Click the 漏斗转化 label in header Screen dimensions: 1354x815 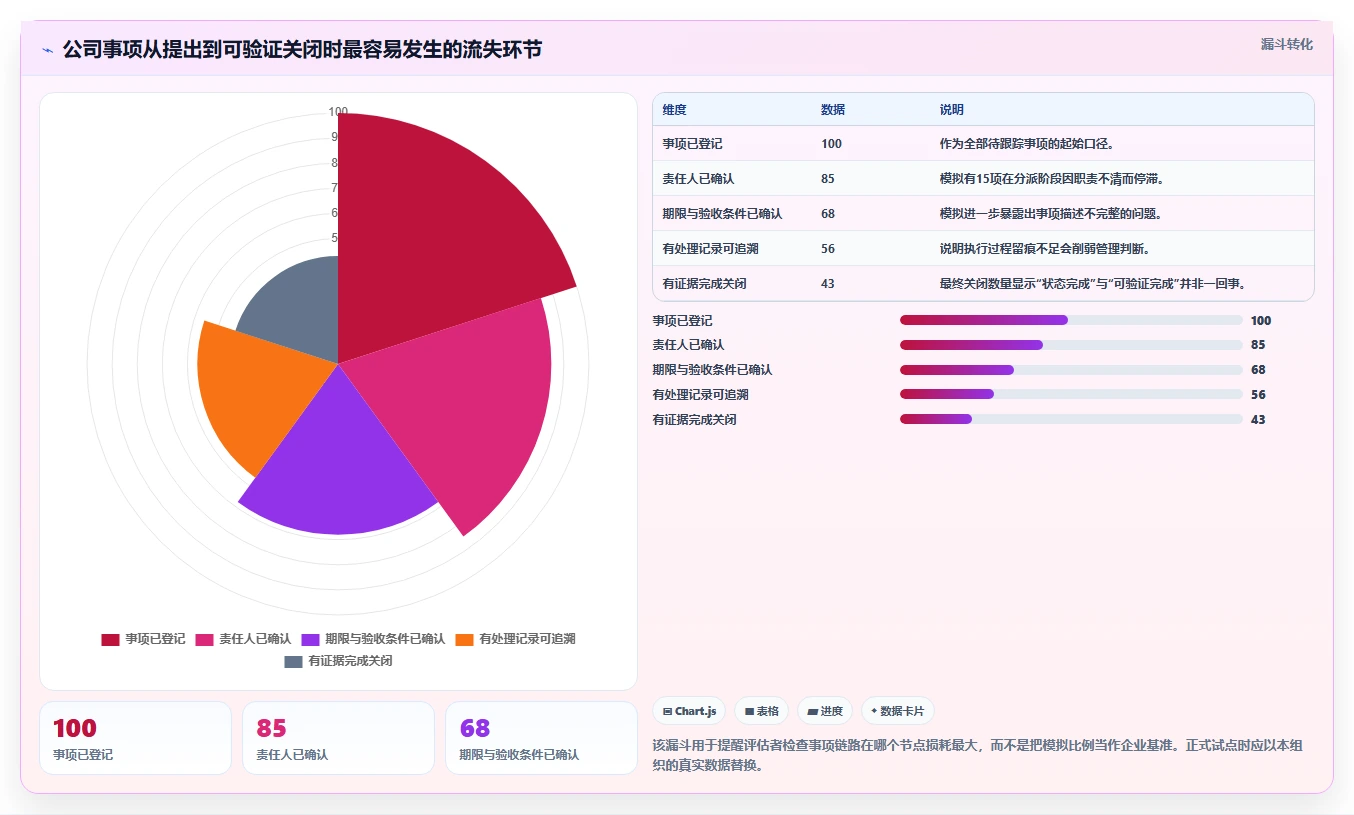1286,45
